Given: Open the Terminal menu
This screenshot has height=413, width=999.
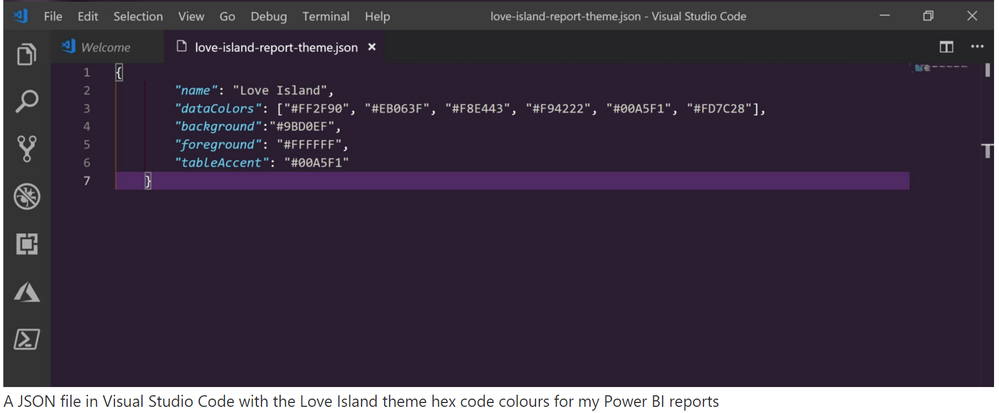Looking at the screenshot, I should click(326, 17).
